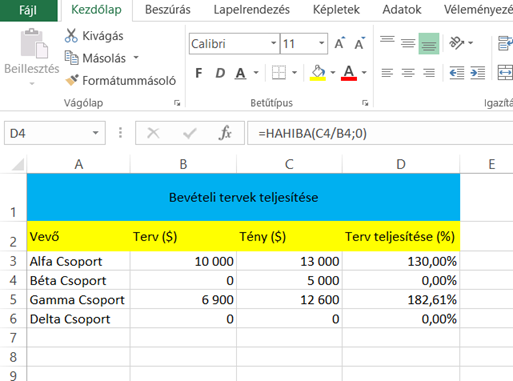Image resolution: width=513 pixels, height=381 pixels.
Task: Switch to the Kezdőlap tab
Action: click(96, 10)
